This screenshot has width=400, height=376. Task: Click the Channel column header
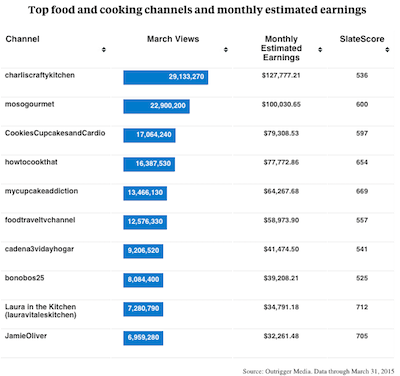coord(22,39)
